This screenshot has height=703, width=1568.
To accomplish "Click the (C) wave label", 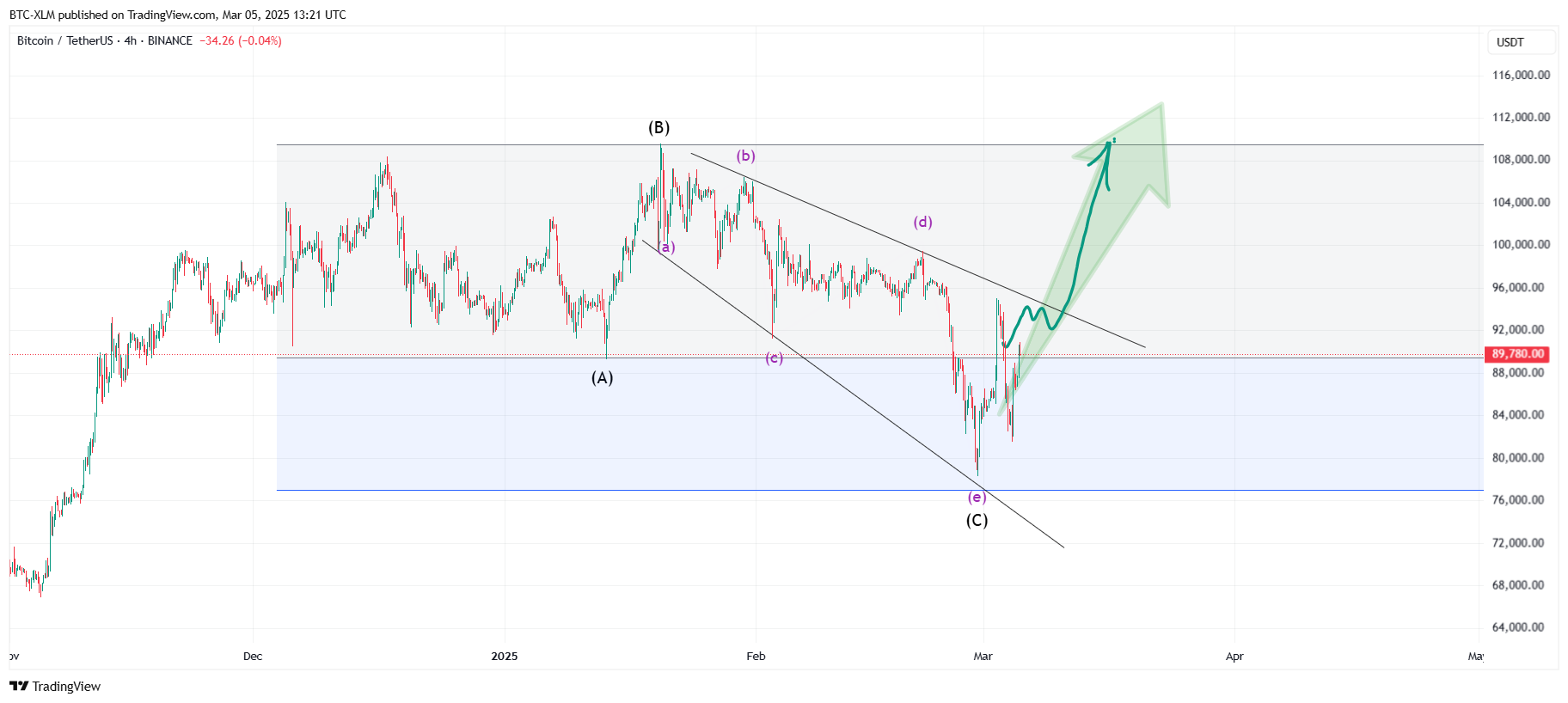I will pos(977,520).
